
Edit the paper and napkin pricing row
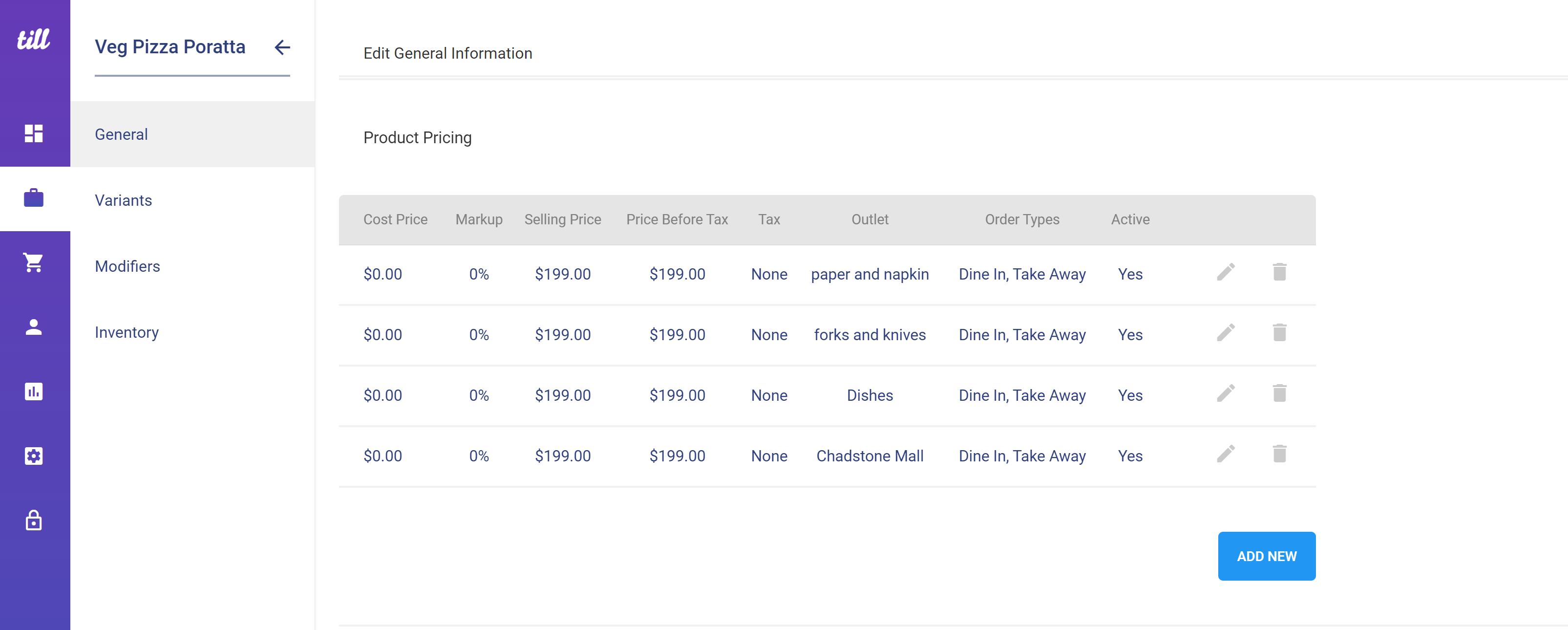pos(1226,272)
